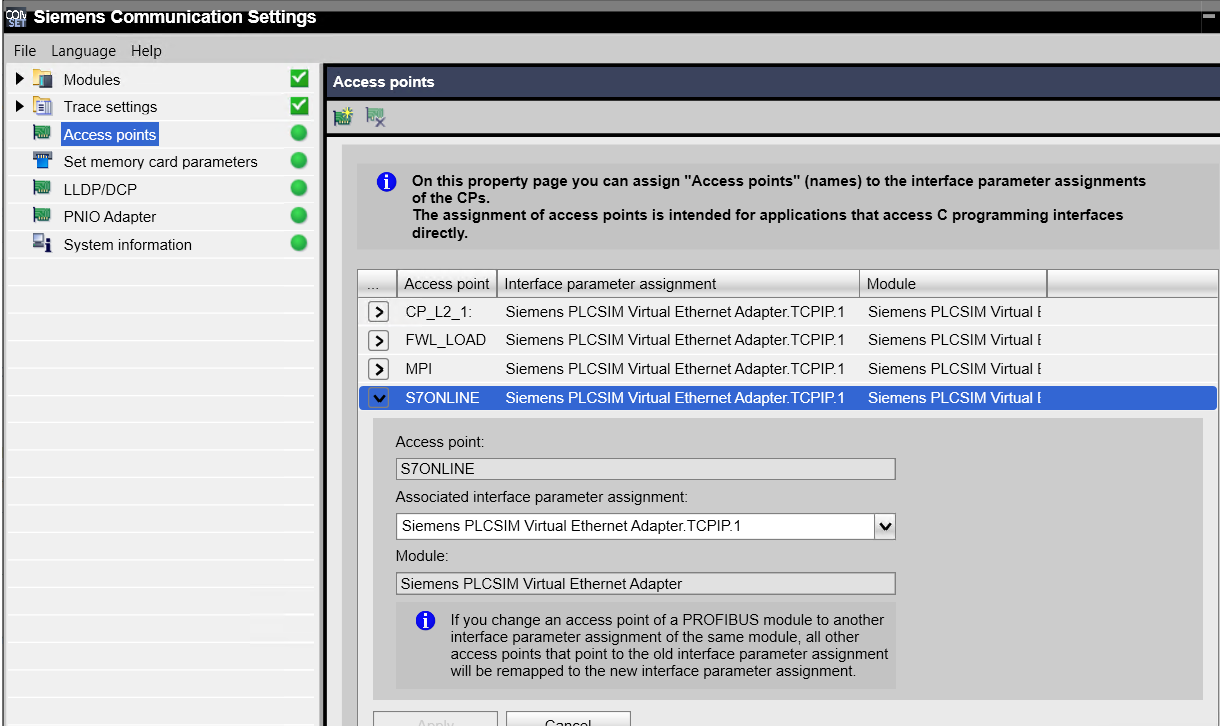Viewport: 1220px width, 726px height.
Task: Select Access points in the navigation tree
Action: pos(110,134)
